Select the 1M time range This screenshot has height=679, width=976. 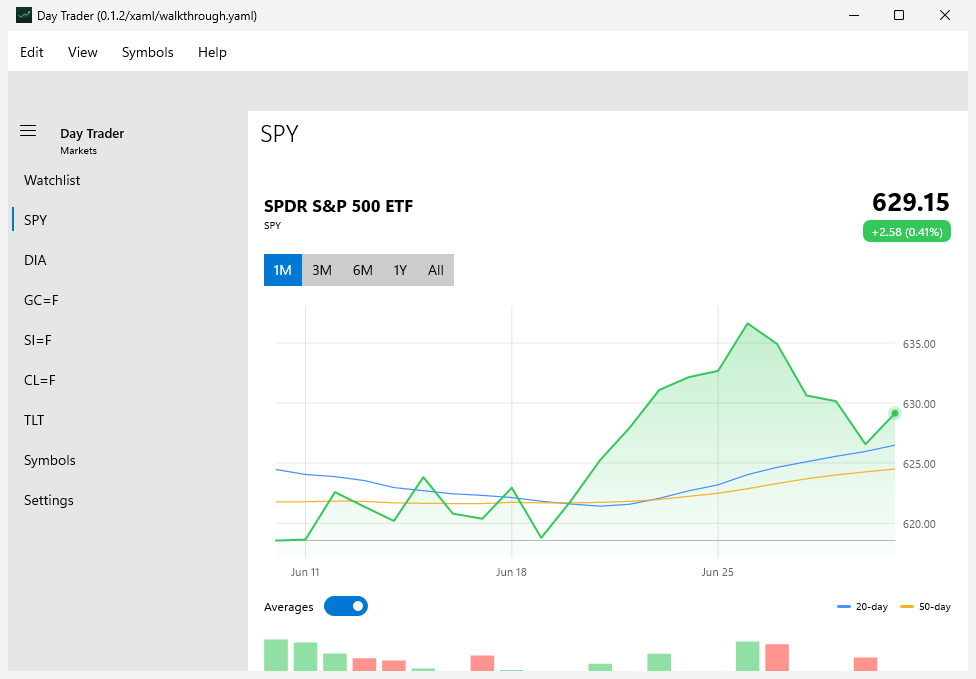click(283, 270)
